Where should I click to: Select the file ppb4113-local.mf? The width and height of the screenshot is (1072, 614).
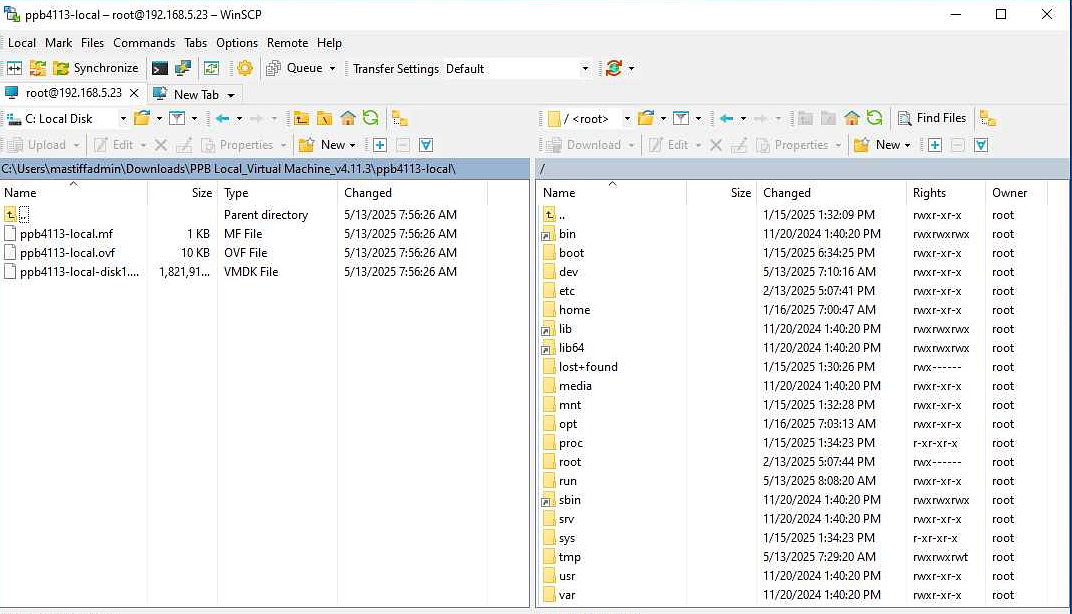[66, 234]
